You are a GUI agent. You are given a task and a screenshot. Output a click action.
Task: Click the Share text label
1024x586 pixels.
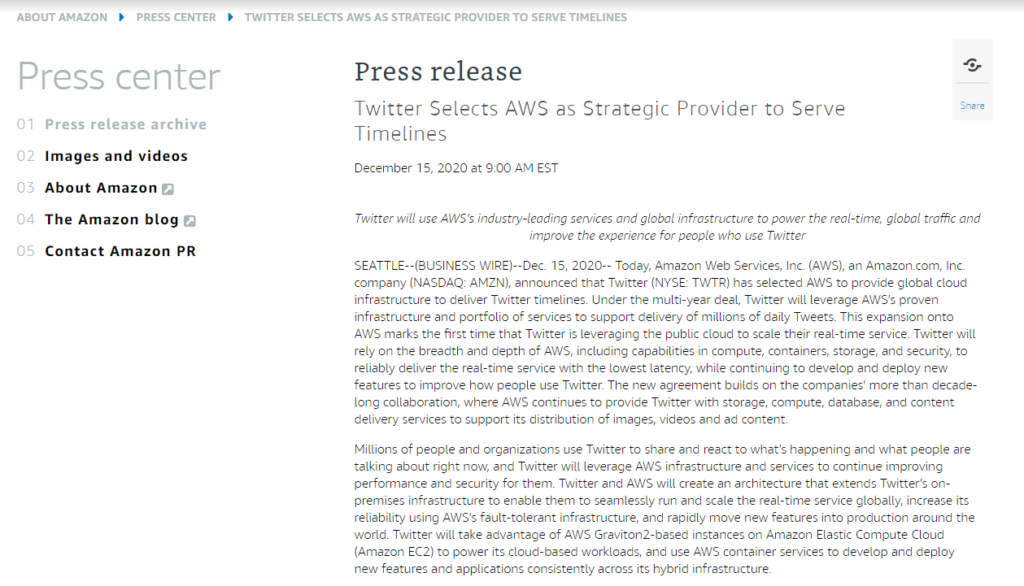[972, 105]
